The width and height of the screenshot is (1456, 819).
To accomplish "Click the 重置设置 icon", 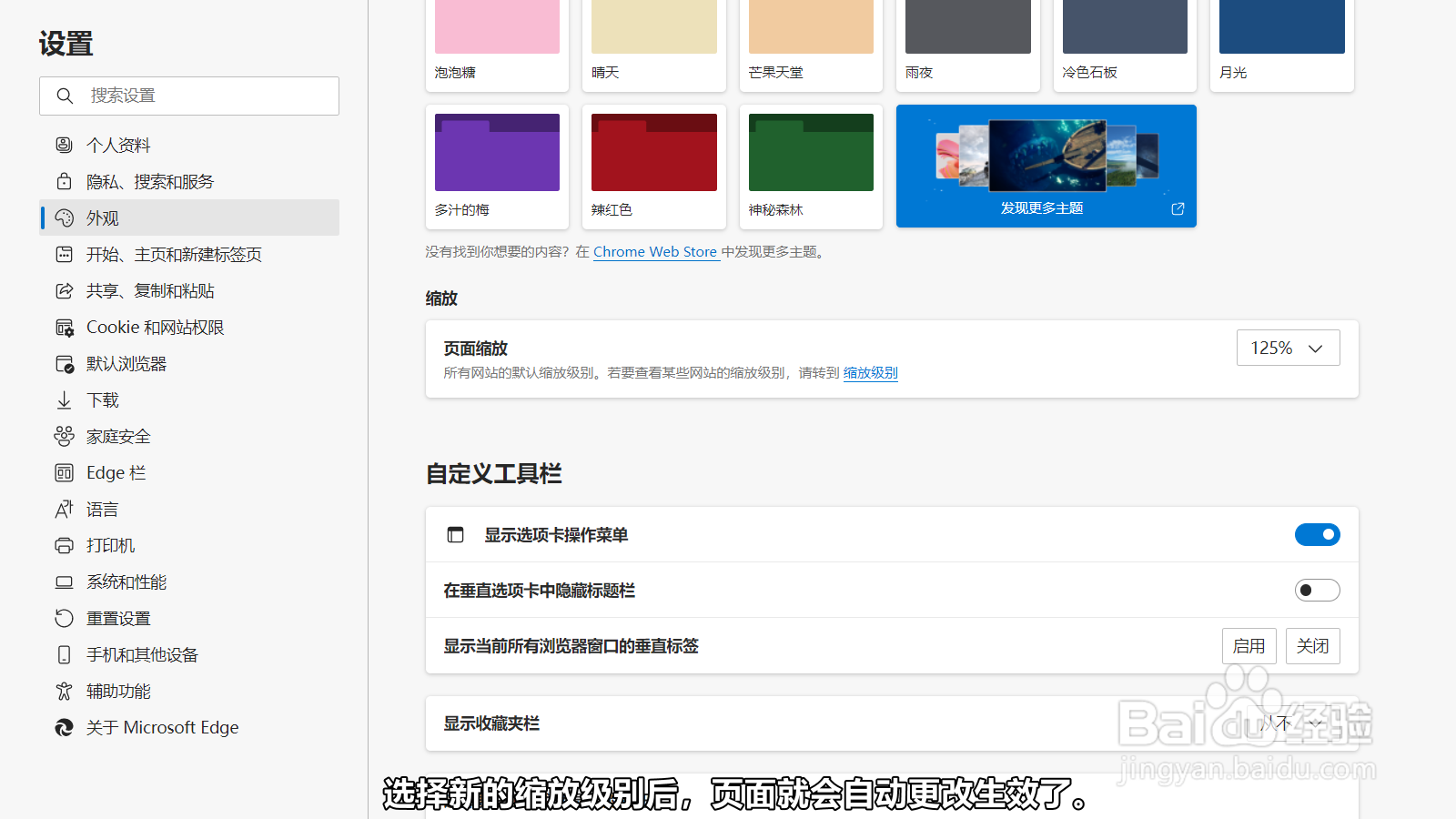I will [x=64, y=618].
